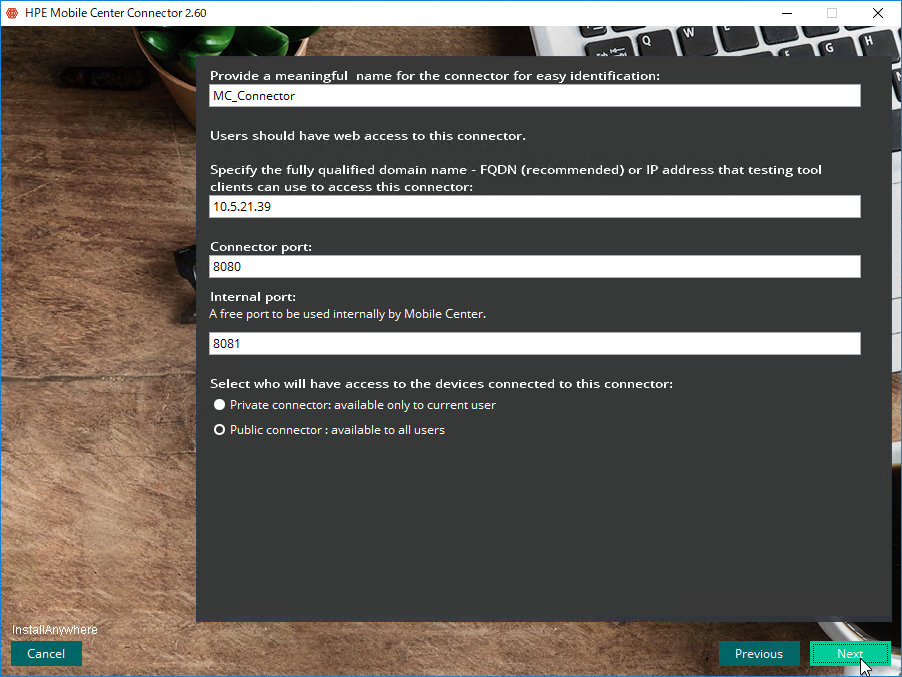Click the Connector port field showing 8080
Image resolution: width=902 pixels, height=677 pixels.
pyautogui.click(x=535, y=267)
